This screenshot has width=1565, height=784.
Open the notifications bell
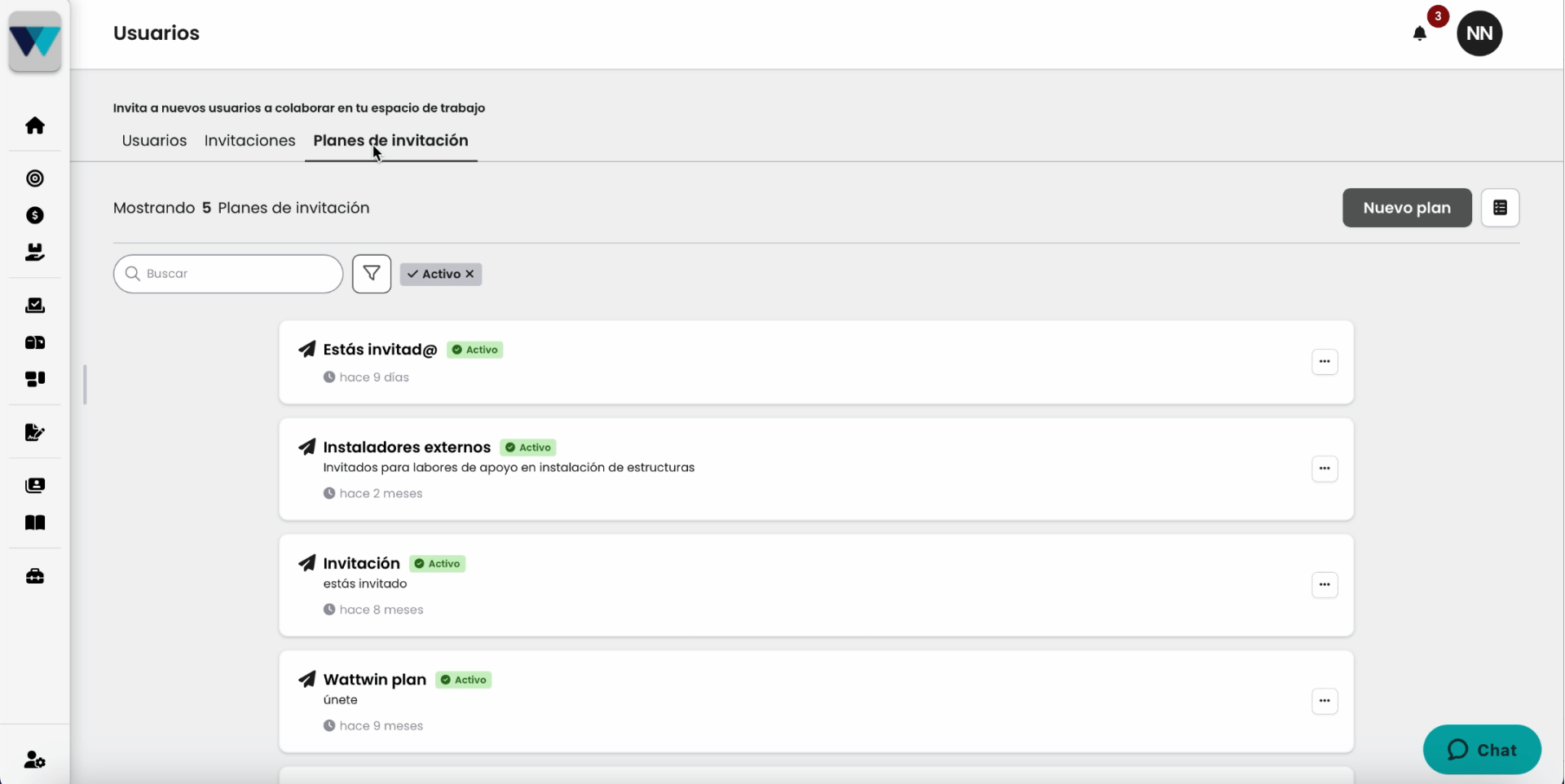(1420, 33)
